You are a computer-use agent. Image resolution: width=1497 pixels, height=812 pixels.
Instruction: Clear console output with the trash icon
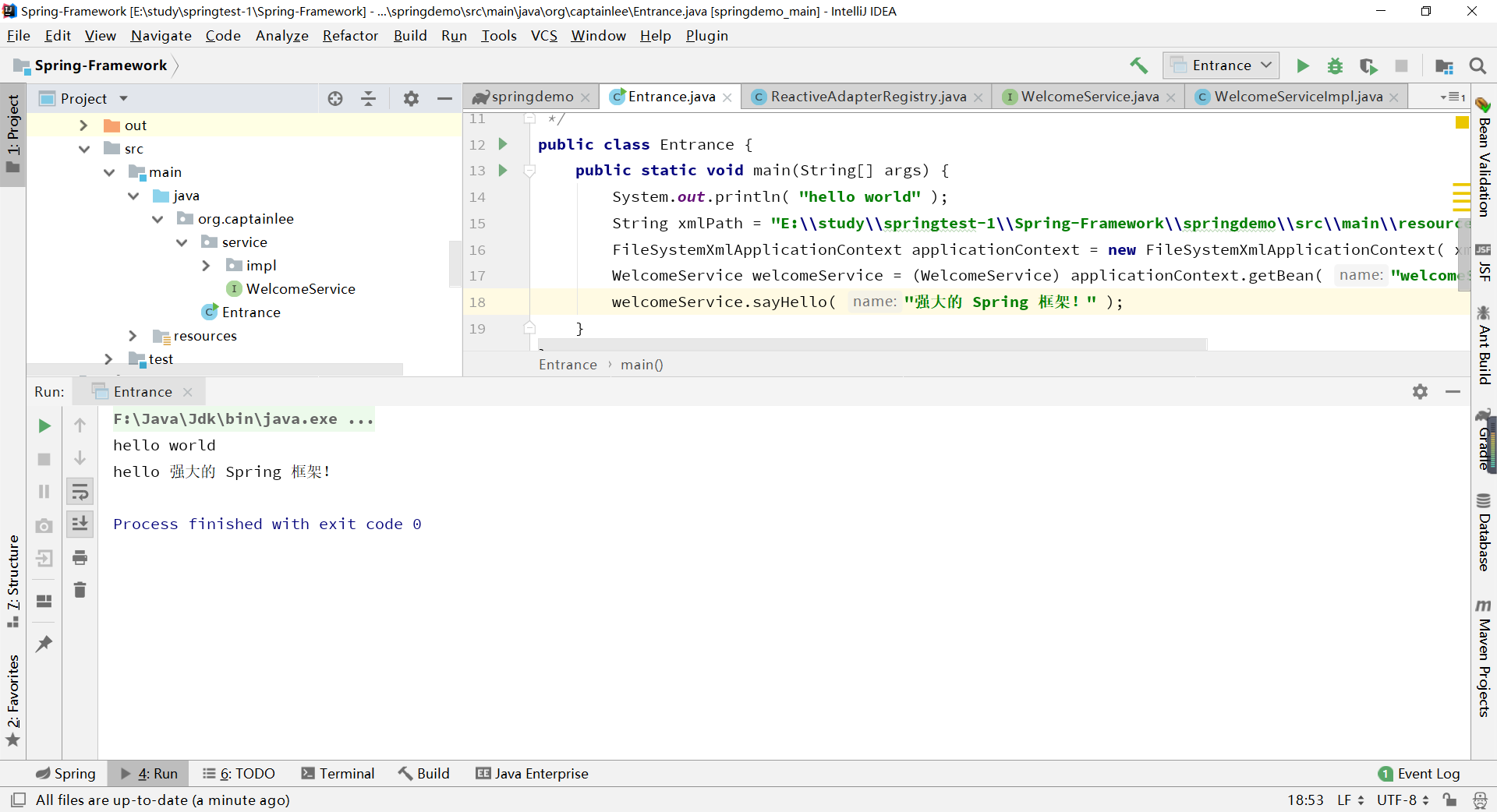80,590
